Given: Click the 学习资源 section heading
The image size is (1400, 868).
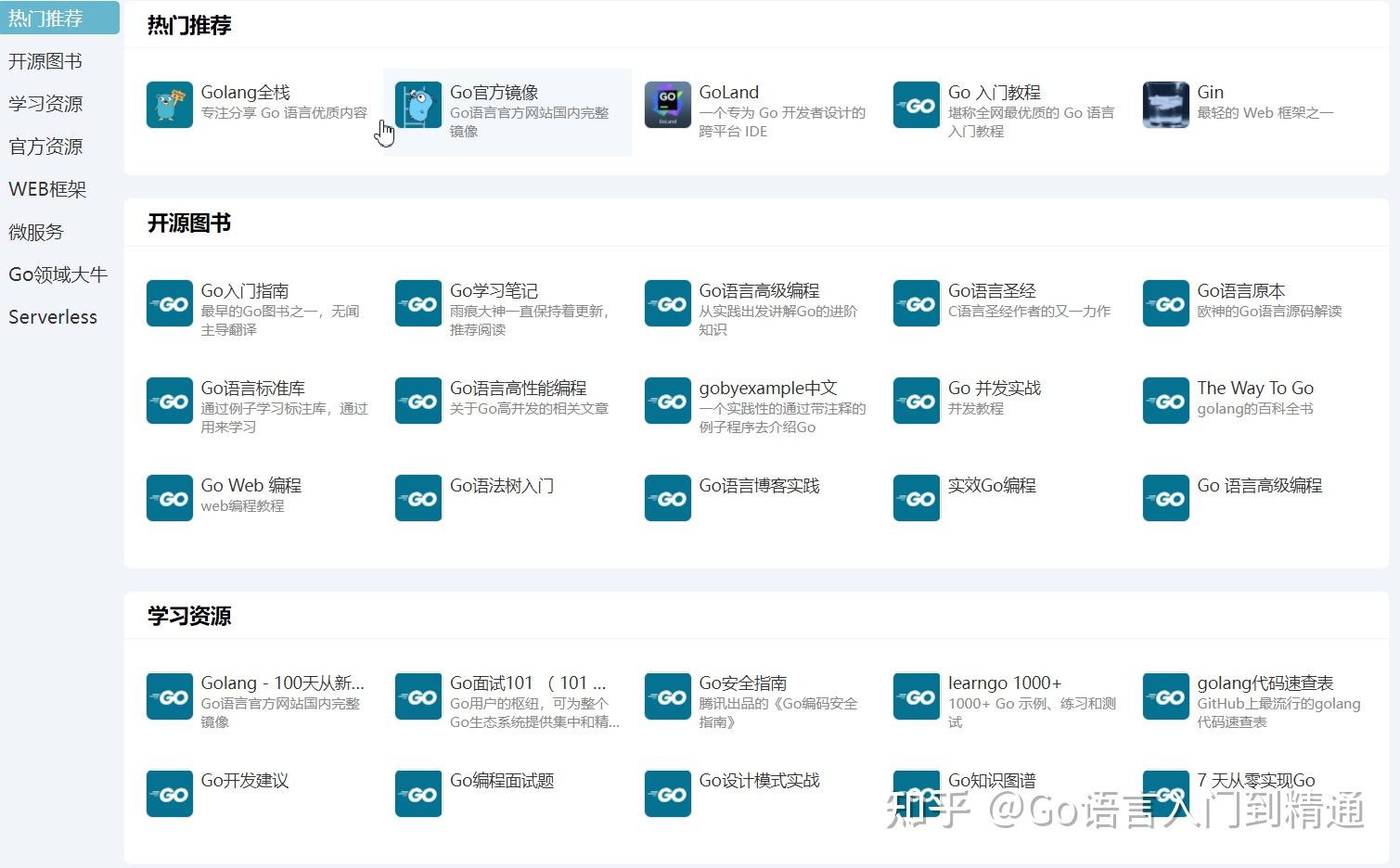Looking at the screenshot, I should [188, 615].
